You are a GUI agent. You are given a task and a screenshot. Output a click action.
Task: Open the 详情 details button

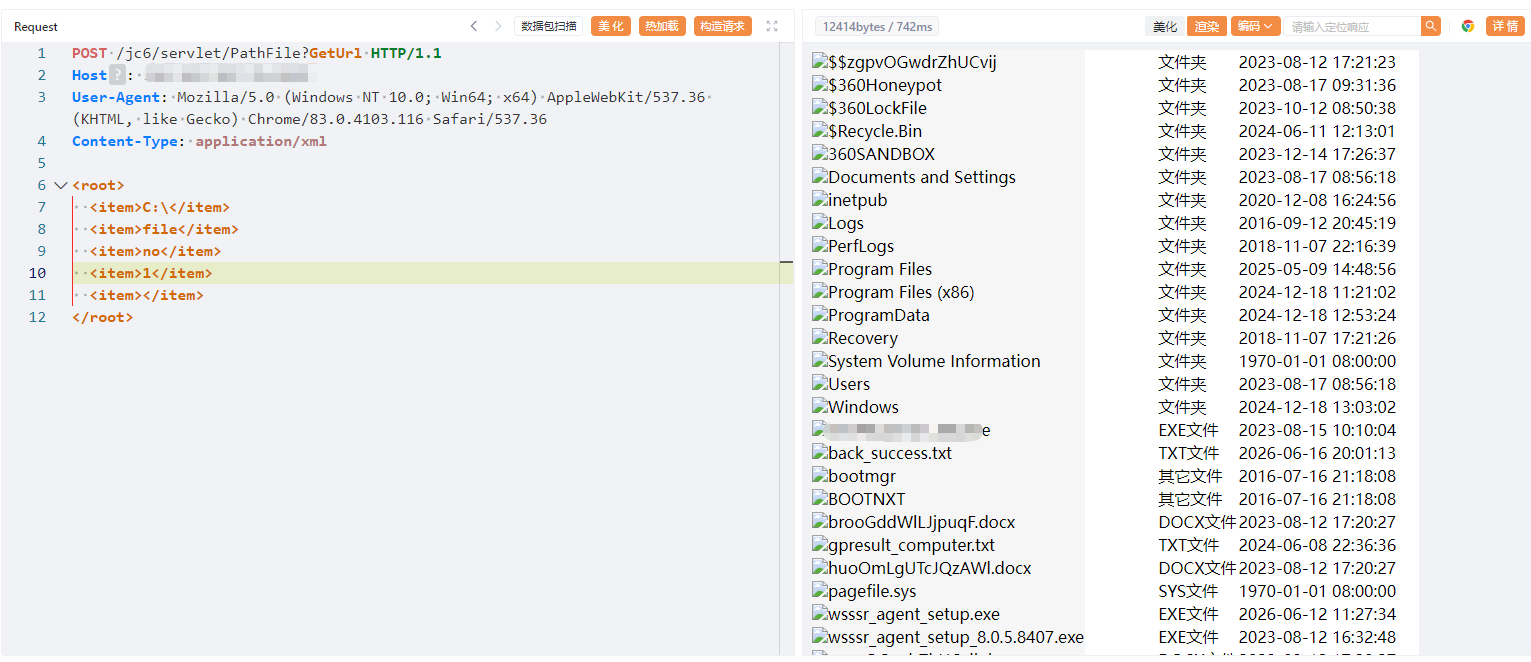tap(1505, 26)
